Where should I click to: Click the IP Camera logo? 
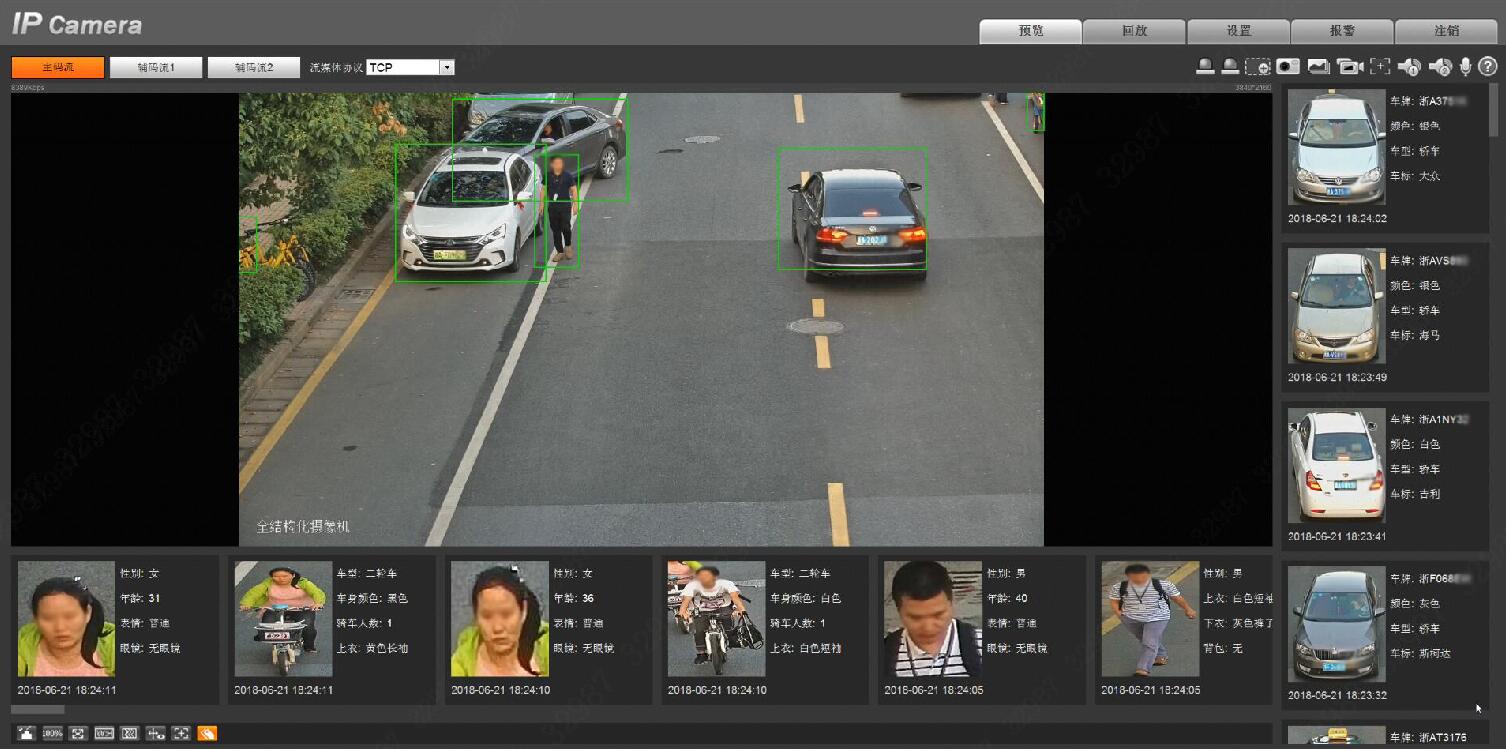point(77,25)
